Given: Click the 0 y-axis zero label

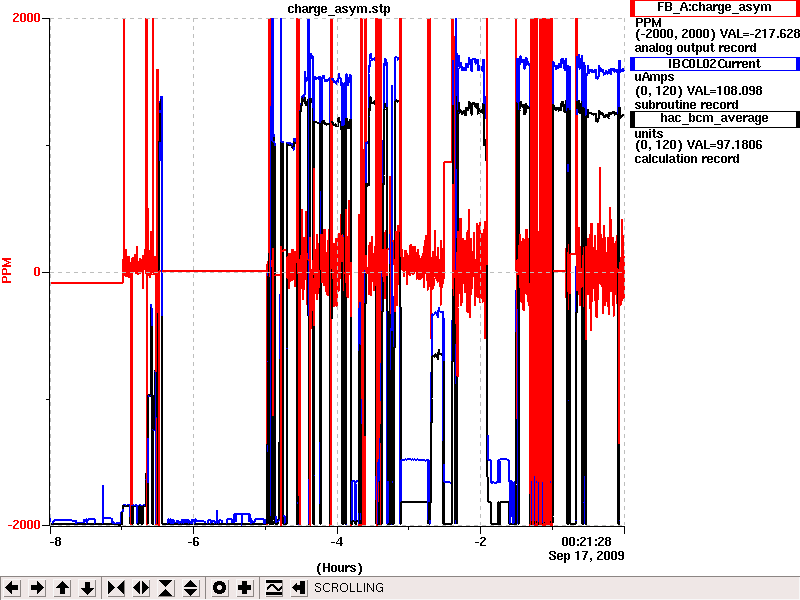Looking at the screenshot, I should click(37, 272).
